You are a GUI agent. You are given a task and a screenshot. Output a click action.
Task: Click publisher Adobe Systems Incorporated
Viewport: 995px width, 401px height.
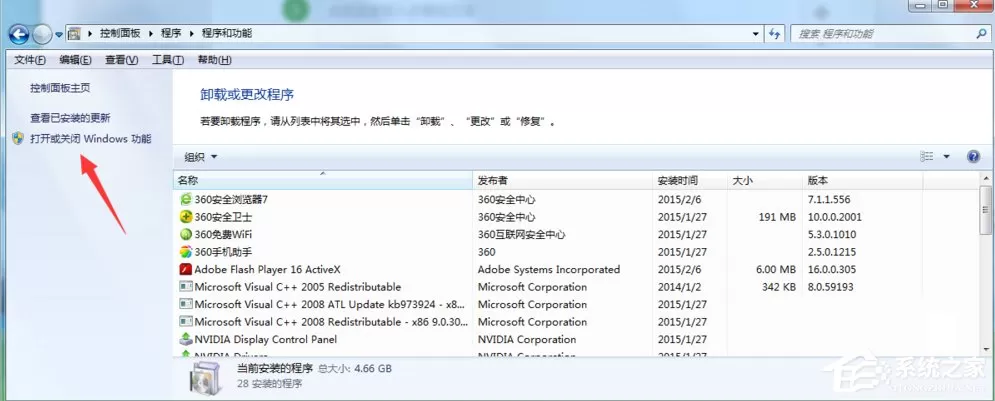[x=549, y=270]
